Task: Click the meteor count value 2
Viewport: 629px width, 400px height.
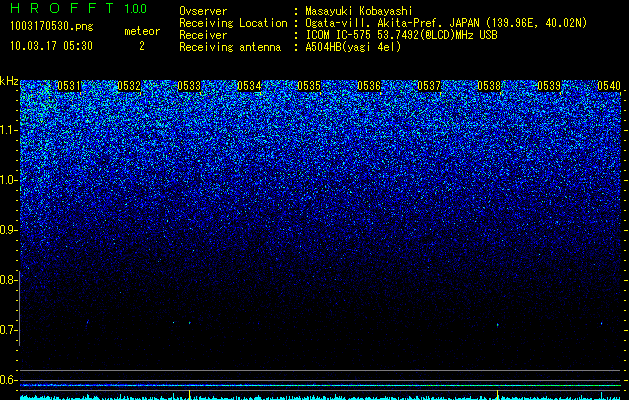Action: click(142, 46)
